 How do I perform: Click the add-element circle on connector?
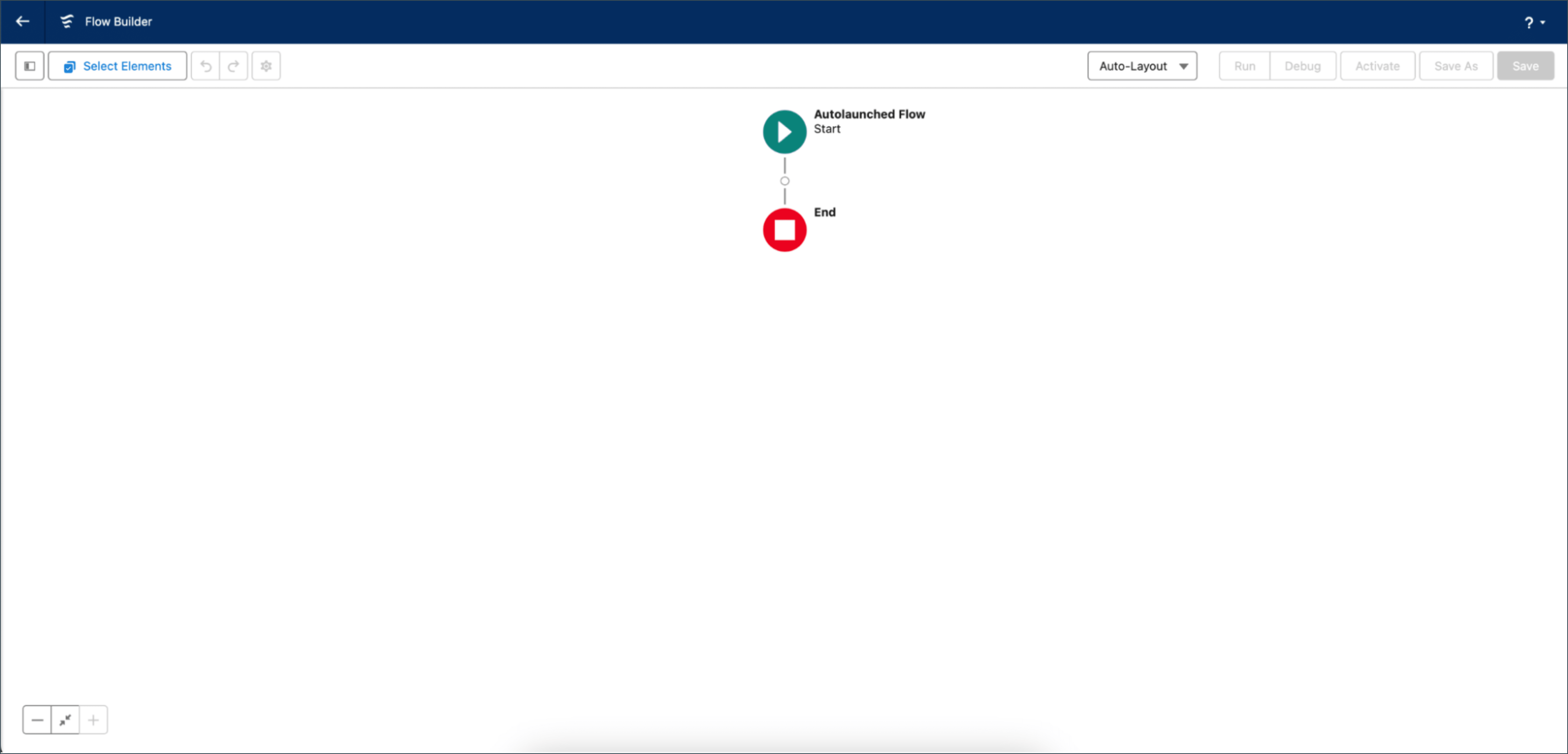click(x=785, y=181)
